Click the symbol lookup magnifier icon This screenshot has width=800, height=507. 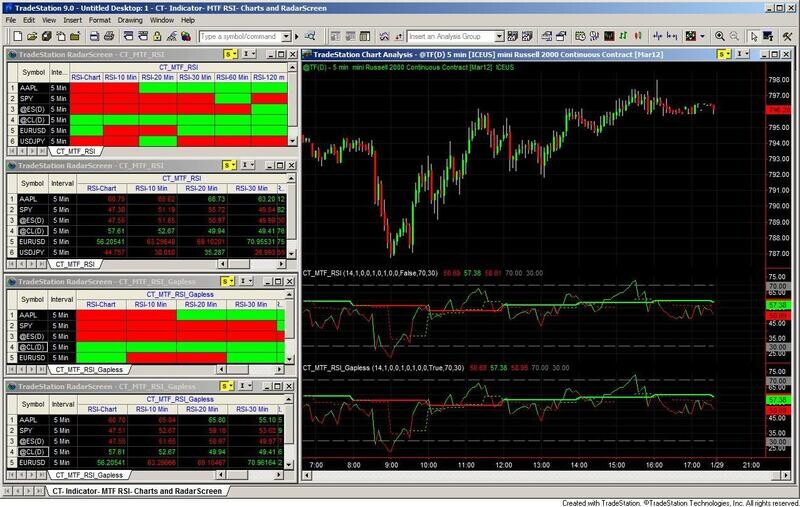pyautogui.click(x=310, y=36)
